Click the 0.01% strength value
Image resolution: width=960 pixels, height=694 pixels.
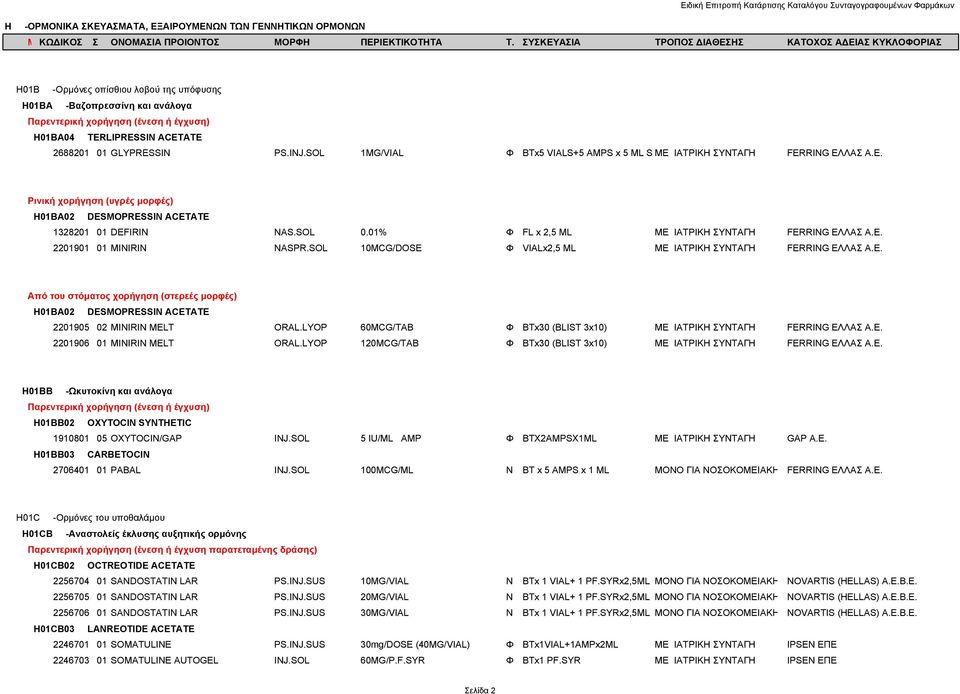click(x=373, y=232)
